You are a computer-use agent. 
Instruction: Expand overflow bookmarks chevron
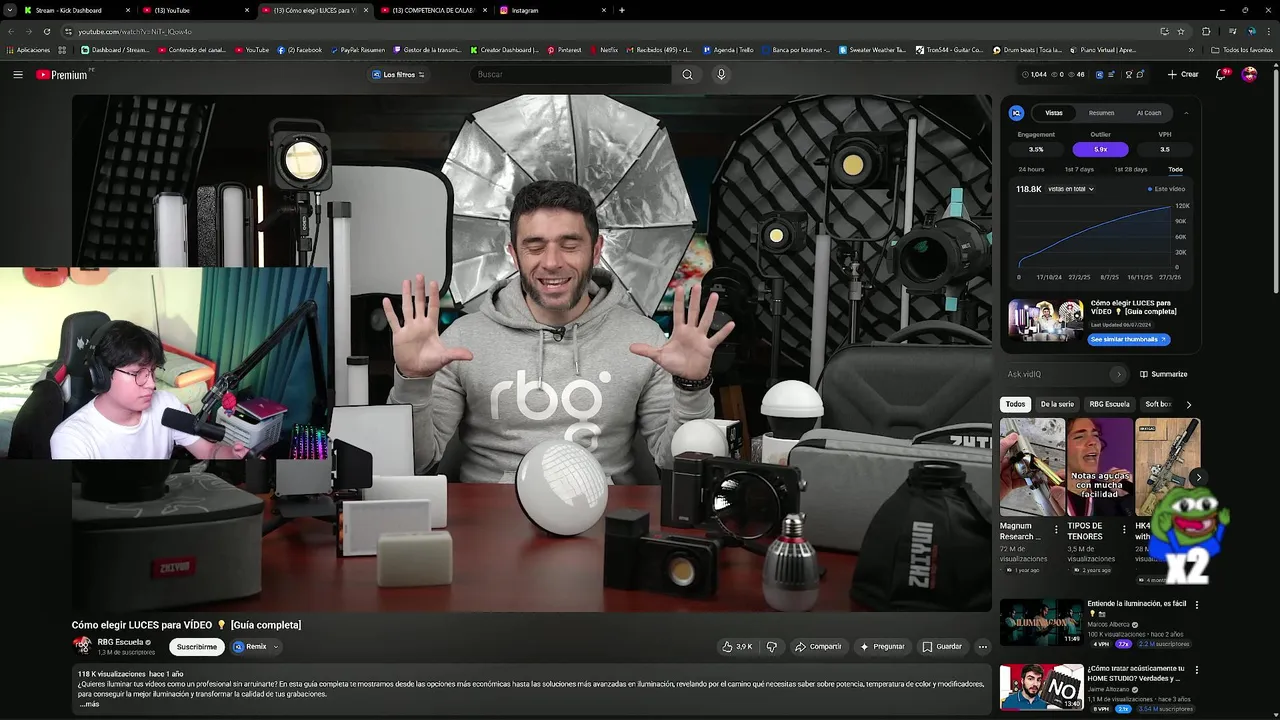1191,50
